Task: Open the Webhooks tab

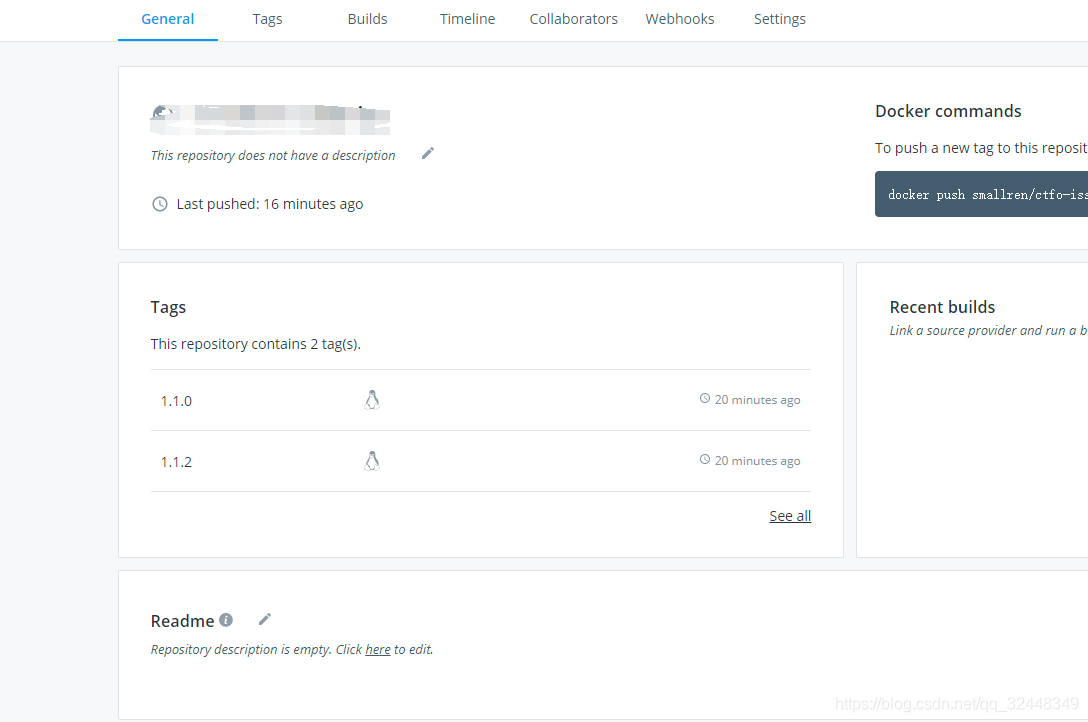Action: (x=679, y=18)
